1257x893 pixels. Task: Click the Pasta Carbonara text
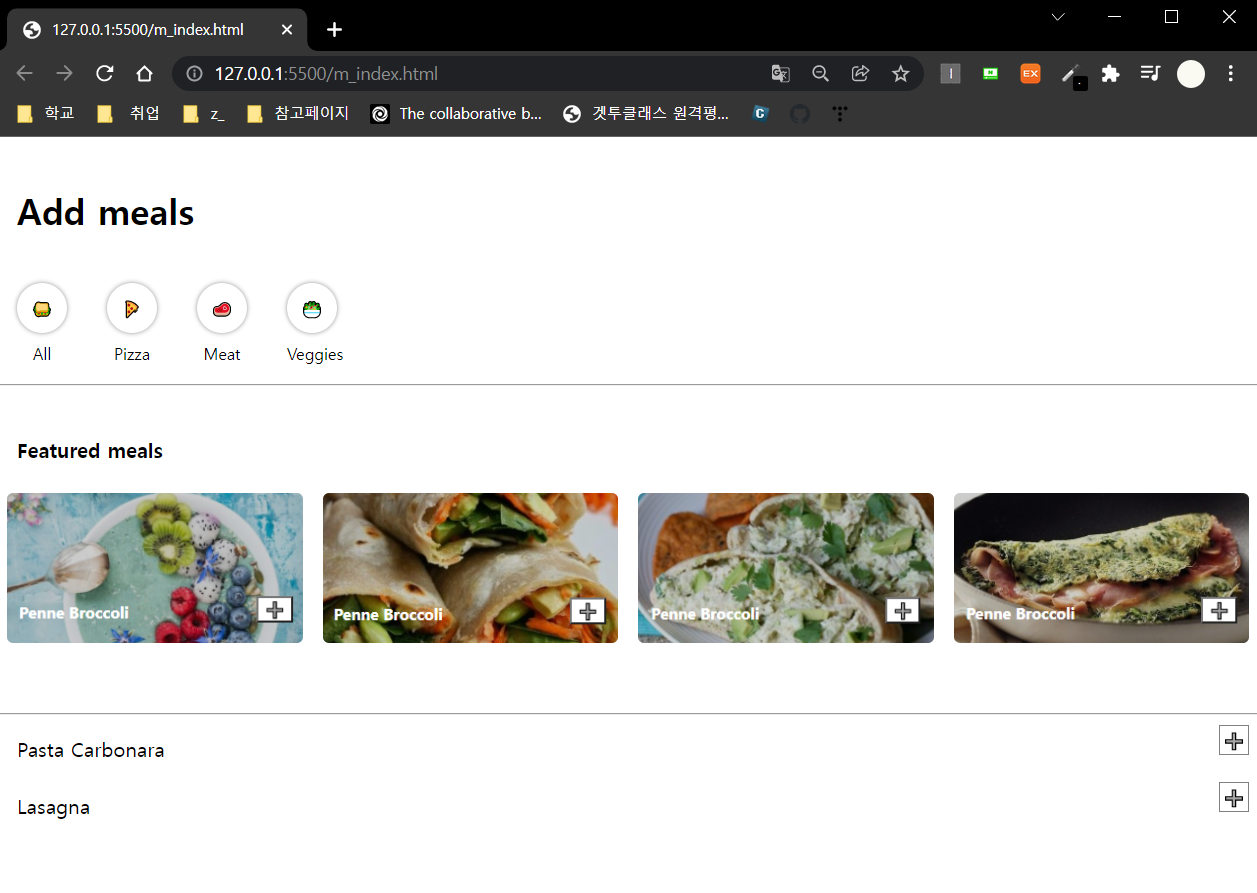(91, 750)
